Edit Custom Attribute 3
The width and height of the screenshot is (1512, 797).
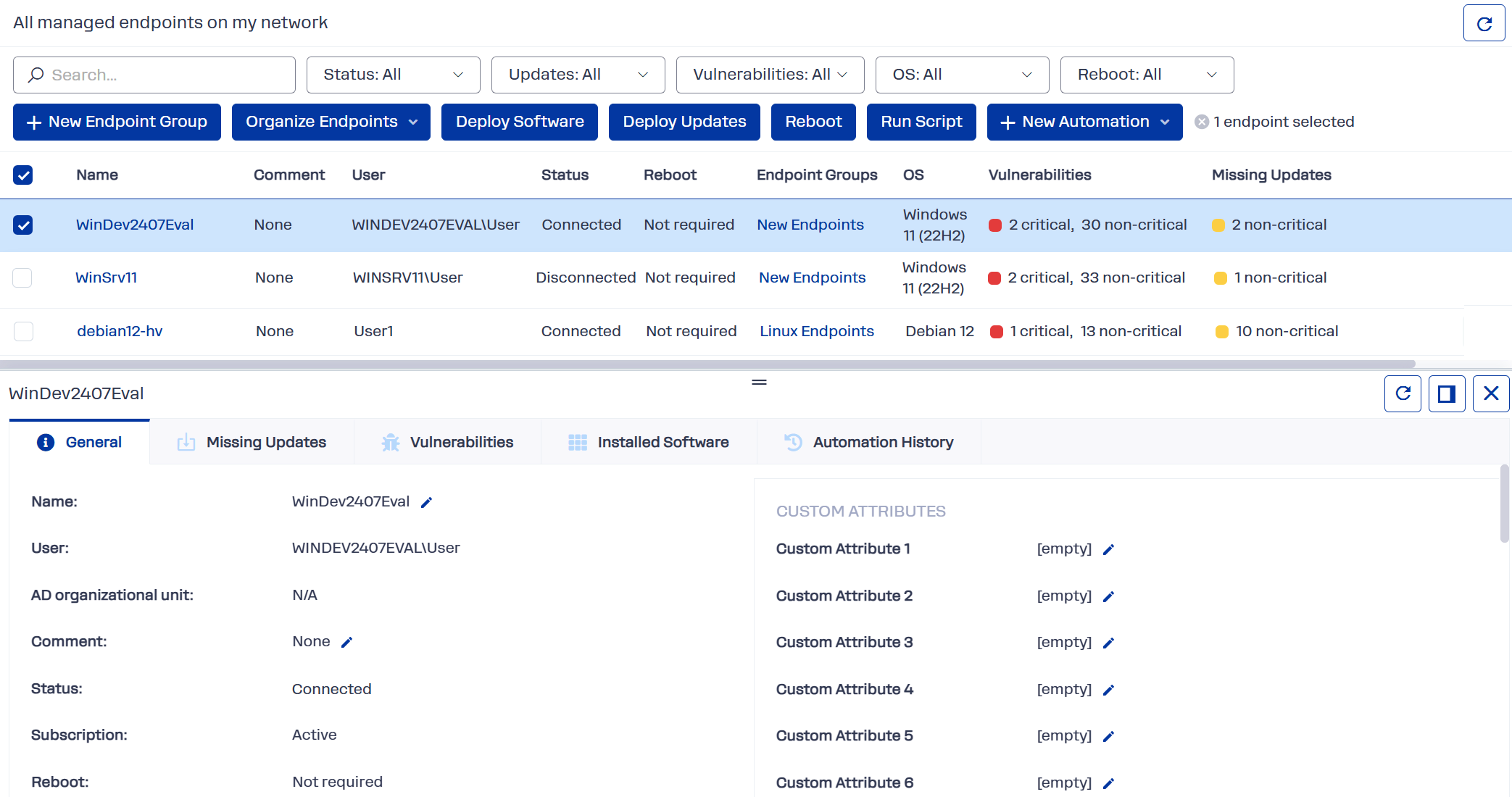pos(1108,643)
